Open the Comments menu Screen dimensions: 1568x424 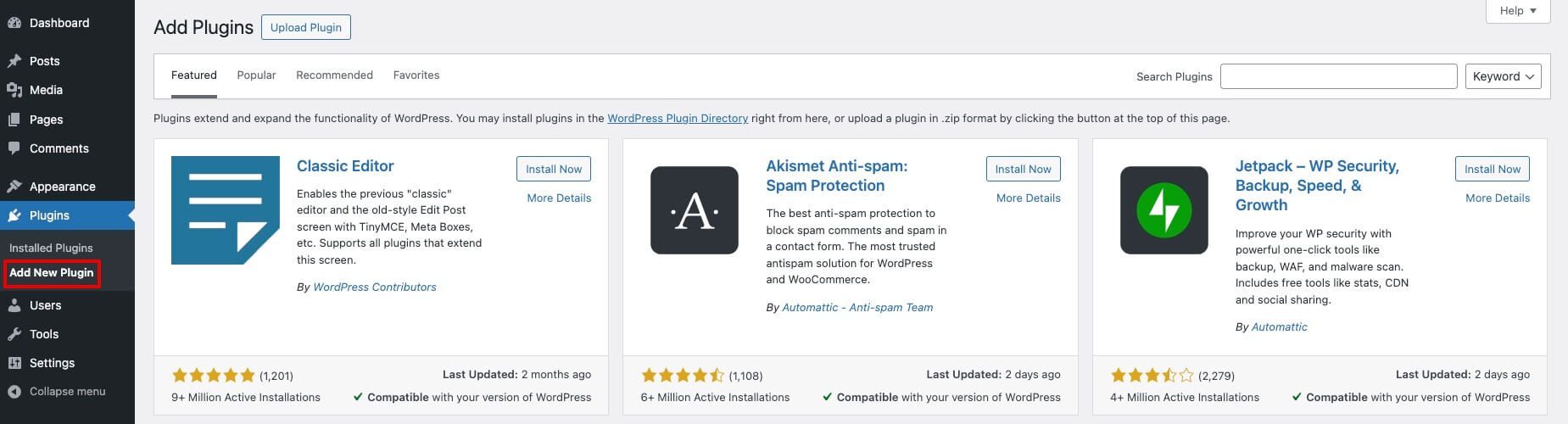coord(67,148)
